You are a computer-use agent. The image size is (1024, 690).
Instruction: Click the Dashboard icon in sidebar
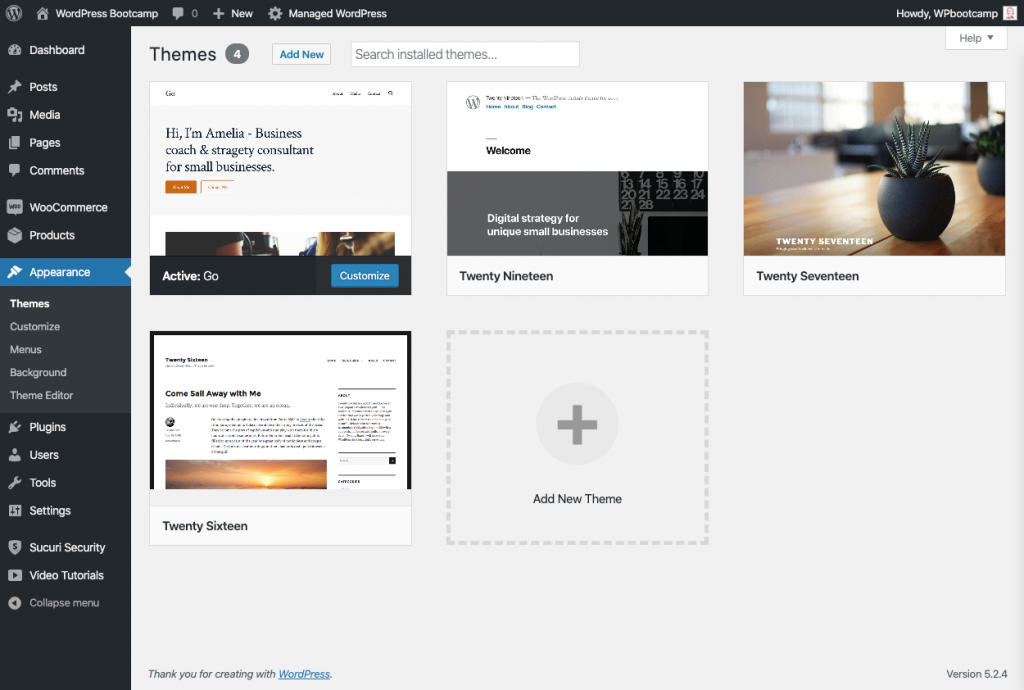[14, 50]
